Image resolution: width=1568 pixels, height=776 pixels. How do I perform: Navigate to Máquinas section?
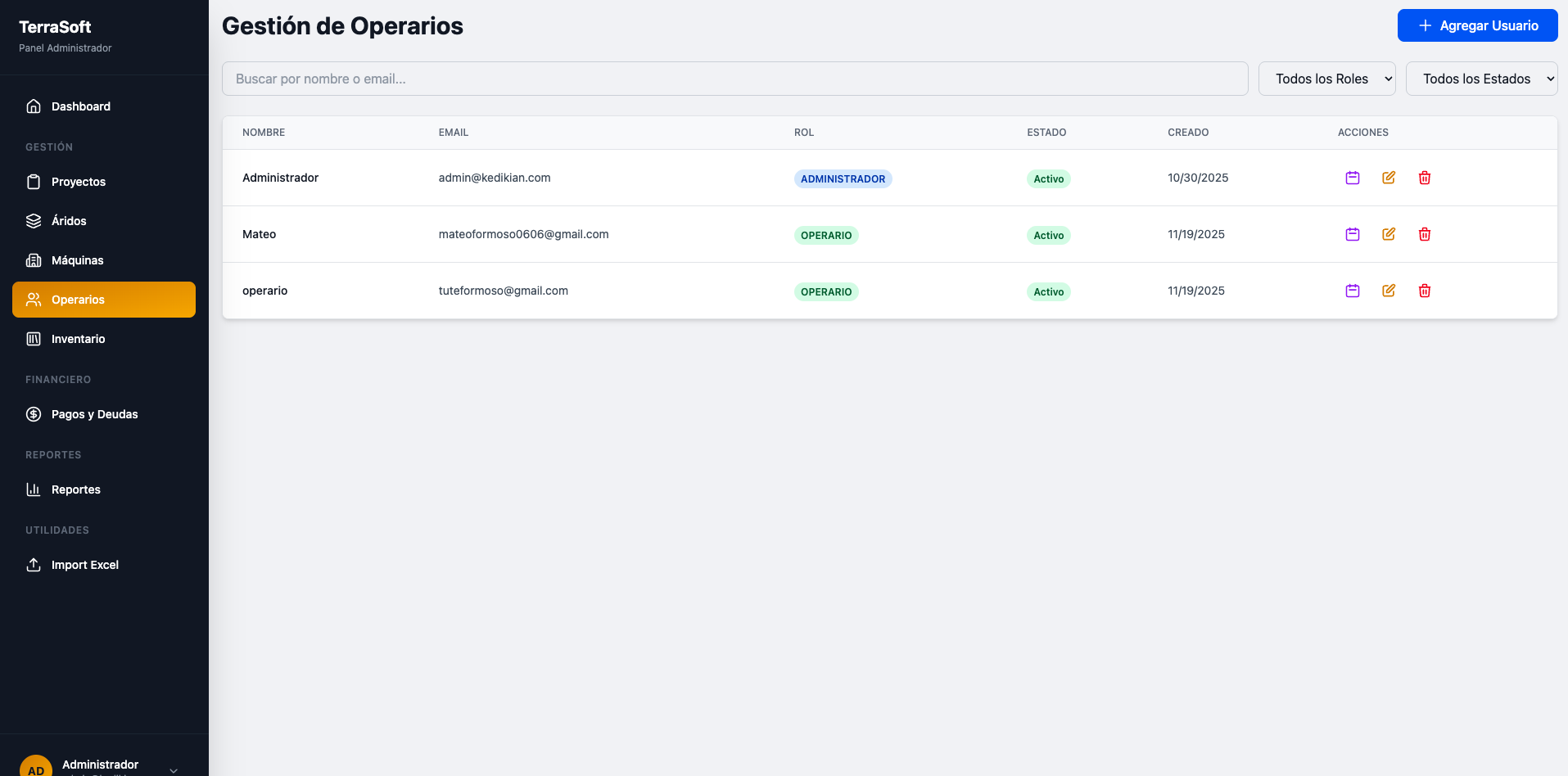77,260
